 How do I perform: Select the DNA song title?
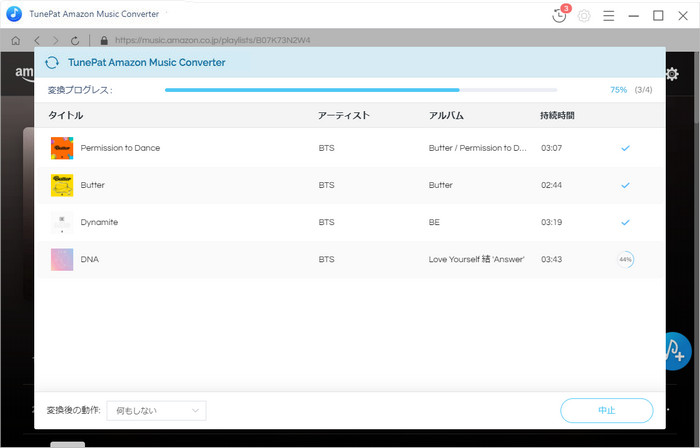[89, 259]
